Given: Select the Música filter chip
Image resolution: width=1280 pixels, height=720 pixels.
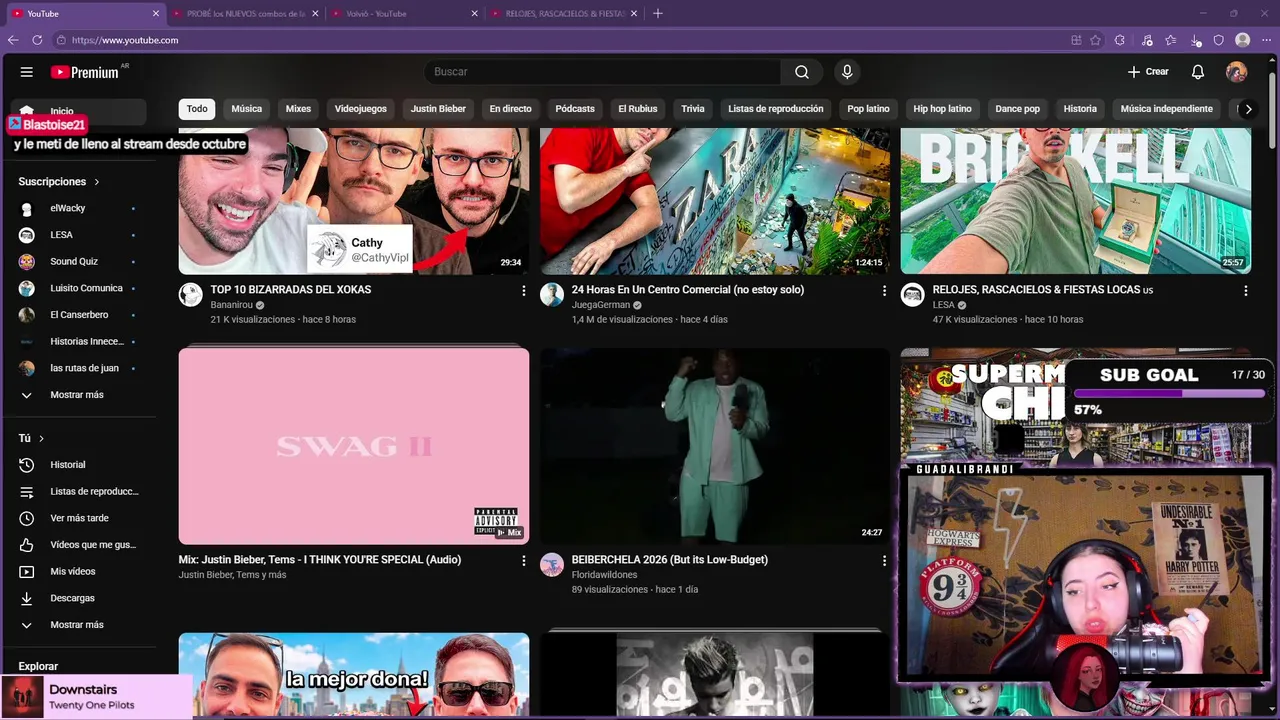Looking at the screenshot, I should [247, 109].
